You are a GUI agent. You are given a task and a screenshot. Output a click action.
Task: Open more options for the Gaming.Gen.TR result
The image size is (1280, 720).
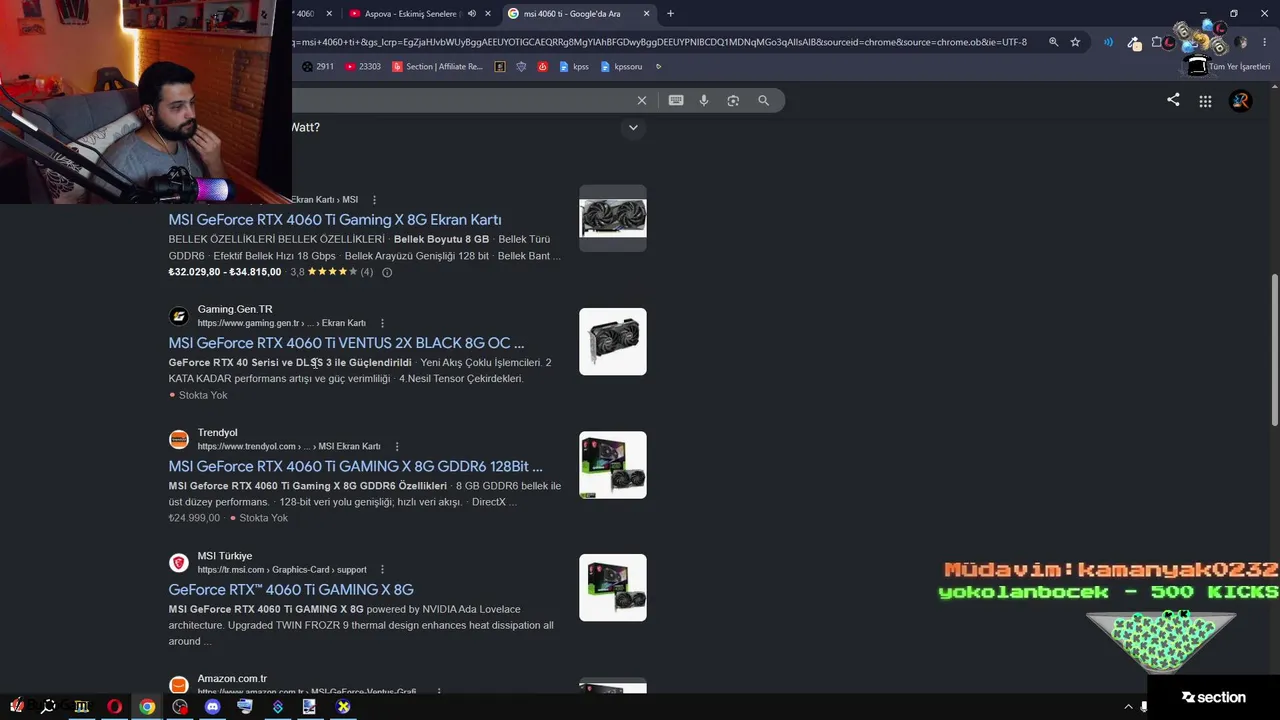tap(382, 323)
